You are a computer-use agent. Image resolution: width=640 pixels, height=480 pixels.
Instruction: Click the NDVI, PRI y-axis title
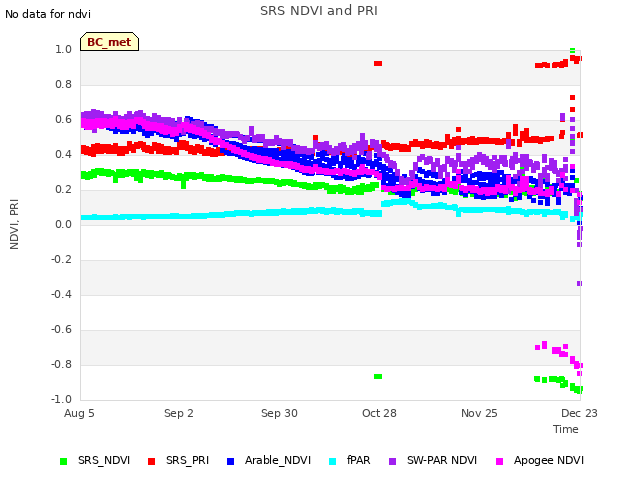click(14, 224)
